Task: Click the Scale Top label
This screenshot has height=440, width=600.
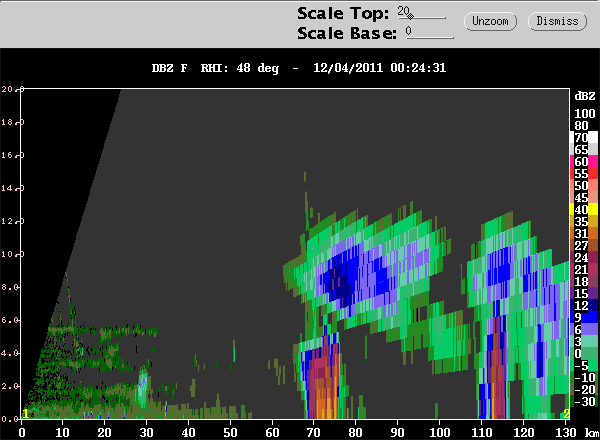Action: click(343, 13)
